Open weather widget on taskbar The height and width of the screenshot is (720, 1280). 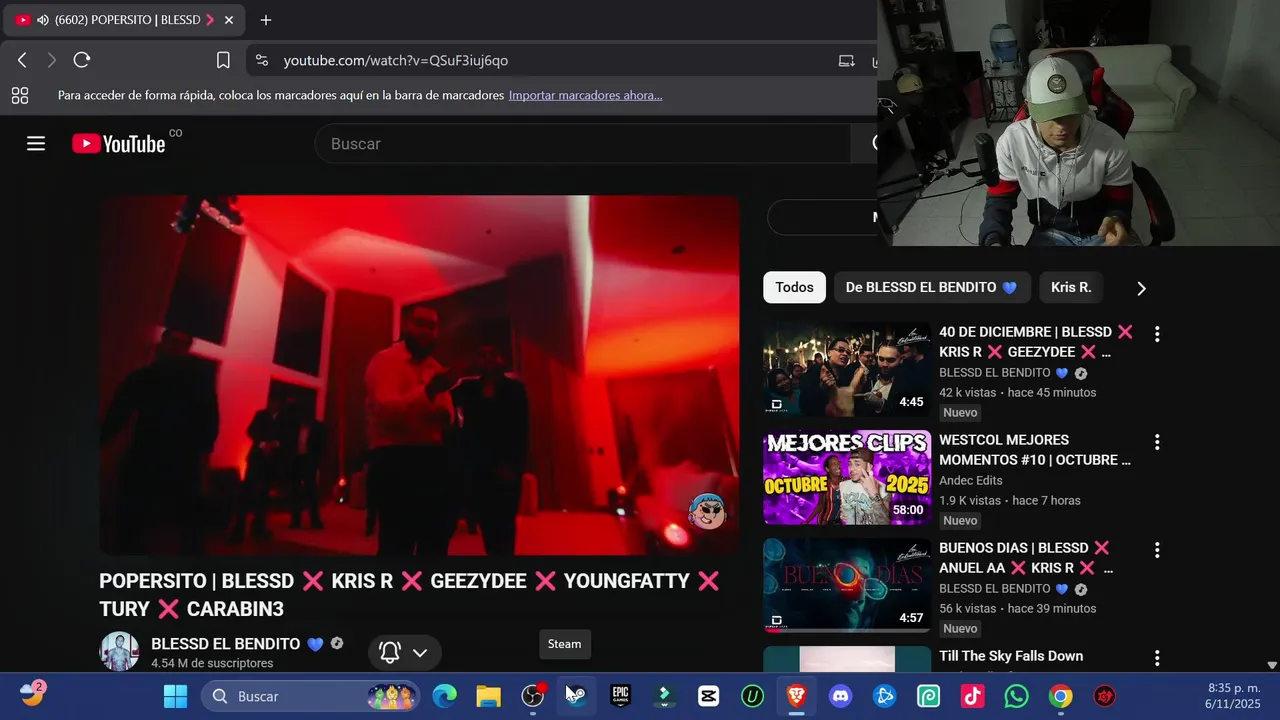coord(33,694)
